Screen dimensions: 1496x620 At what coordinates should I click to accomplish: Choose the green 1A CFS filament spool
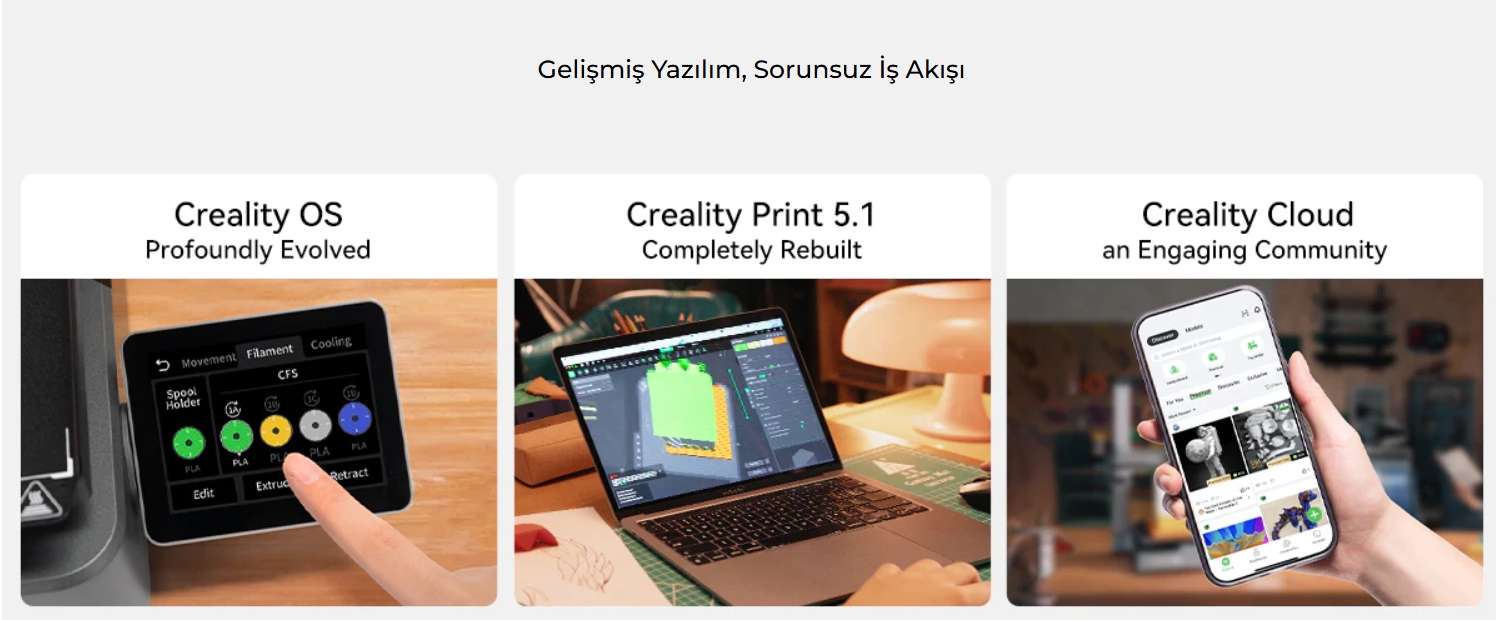click(236, 436)
